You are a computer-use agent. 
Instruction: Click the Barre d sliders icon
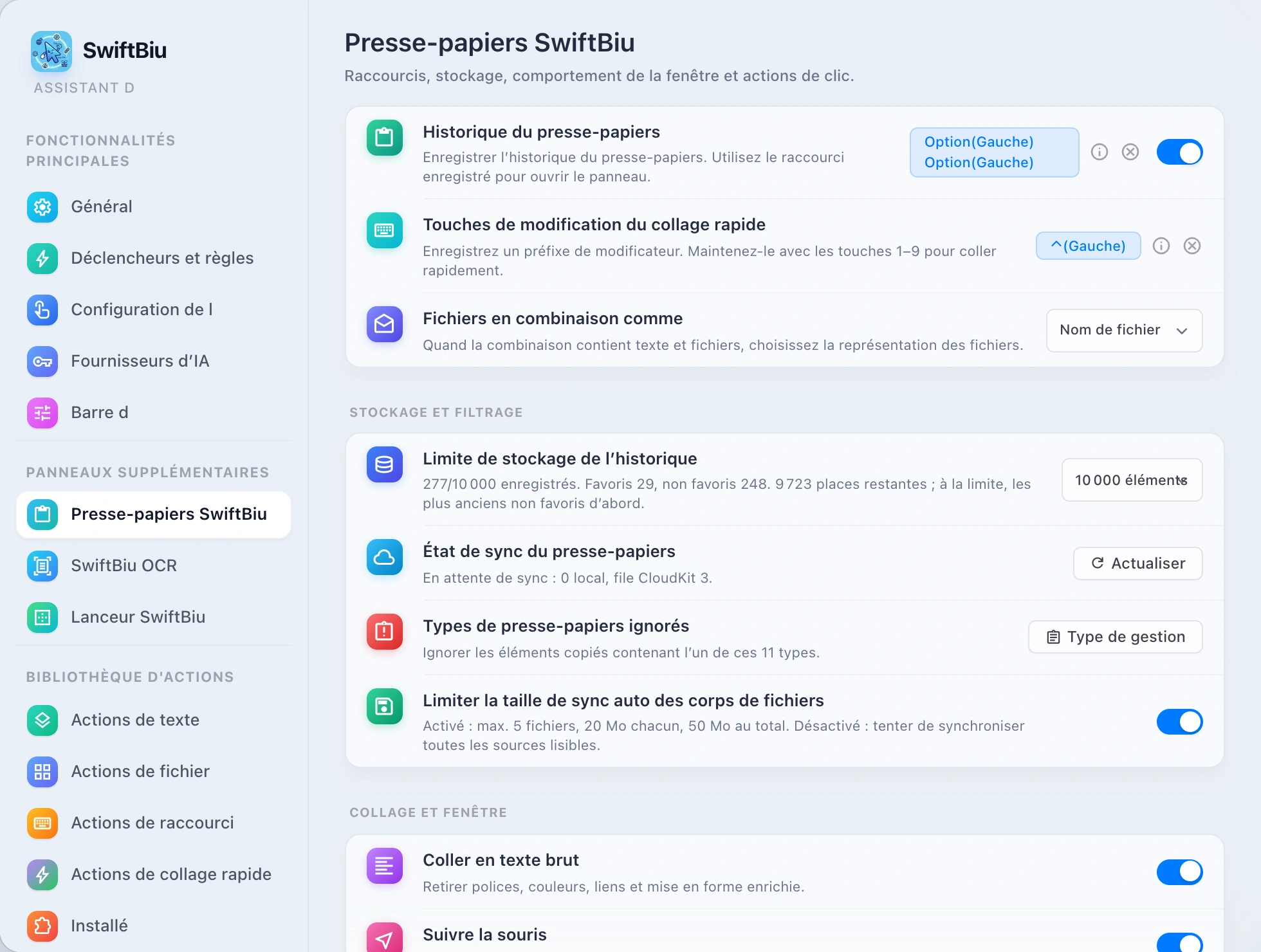click(x=42, y=413)
